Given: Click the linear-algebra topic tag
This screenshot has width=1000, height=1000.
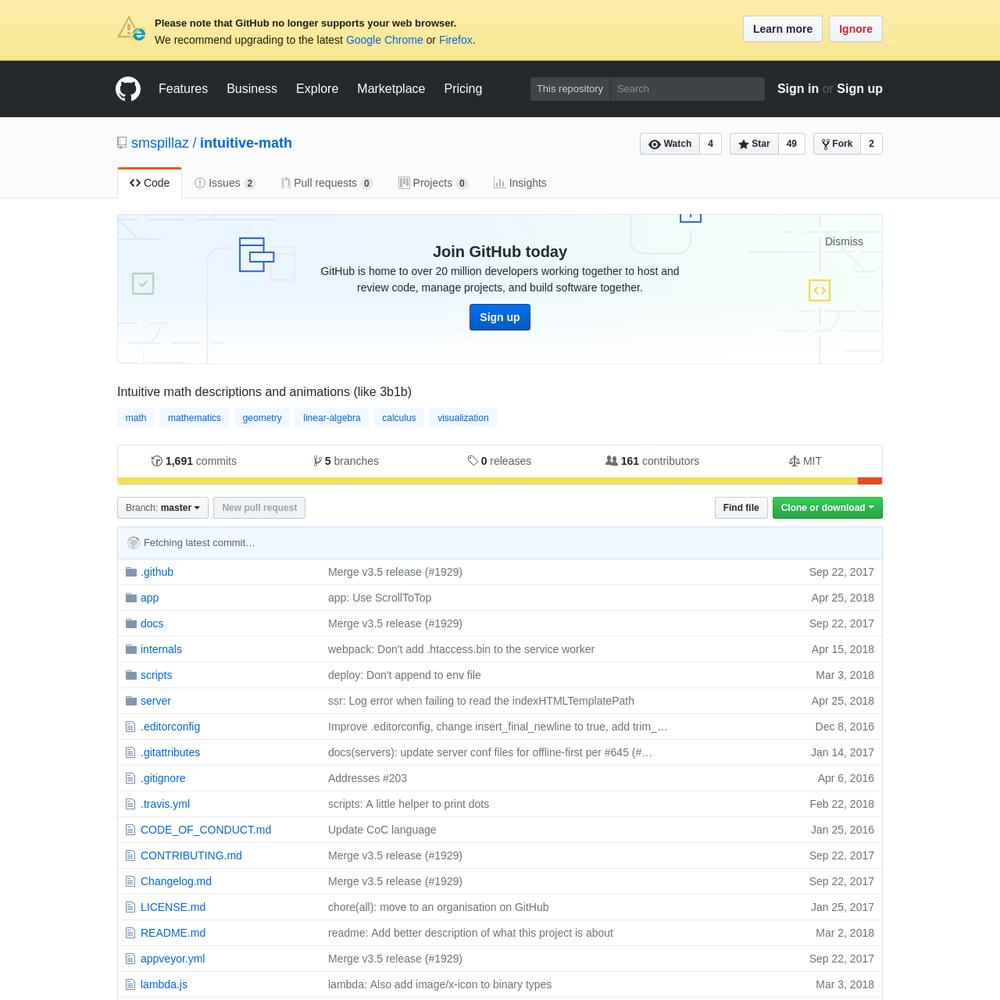Looking at the screenshot, I should click(x=332, y=418).
